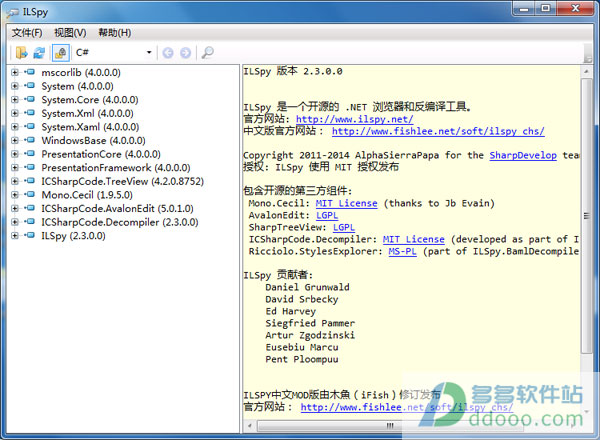Click the Mono.Cecil assembly icon
This screenshot has height=440, width=600.
pos(29,194)
